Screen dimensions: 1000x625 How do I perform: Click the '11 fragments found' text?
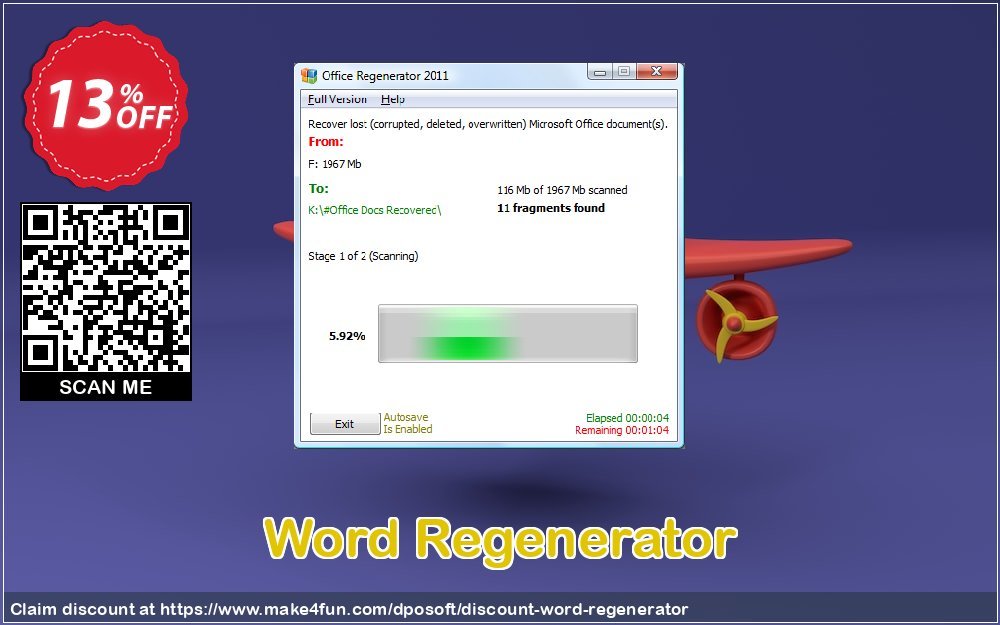click(x=550, y=208)
